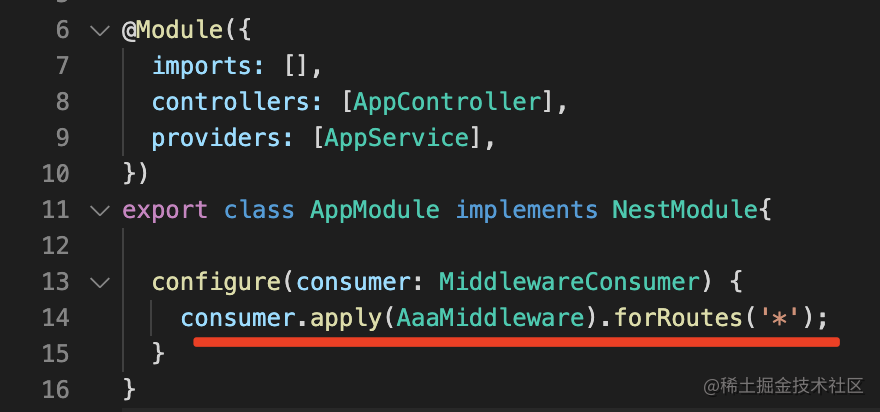Click the AppService identifier
The image size is (880, 412).
pos(397,138)
